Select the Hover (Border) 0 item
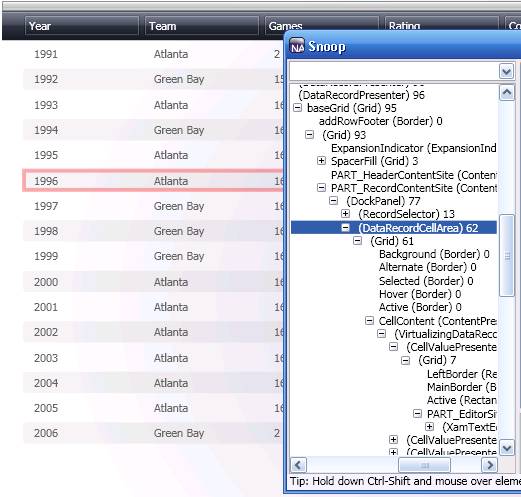The image size is (521, 497). pos(420,294)
